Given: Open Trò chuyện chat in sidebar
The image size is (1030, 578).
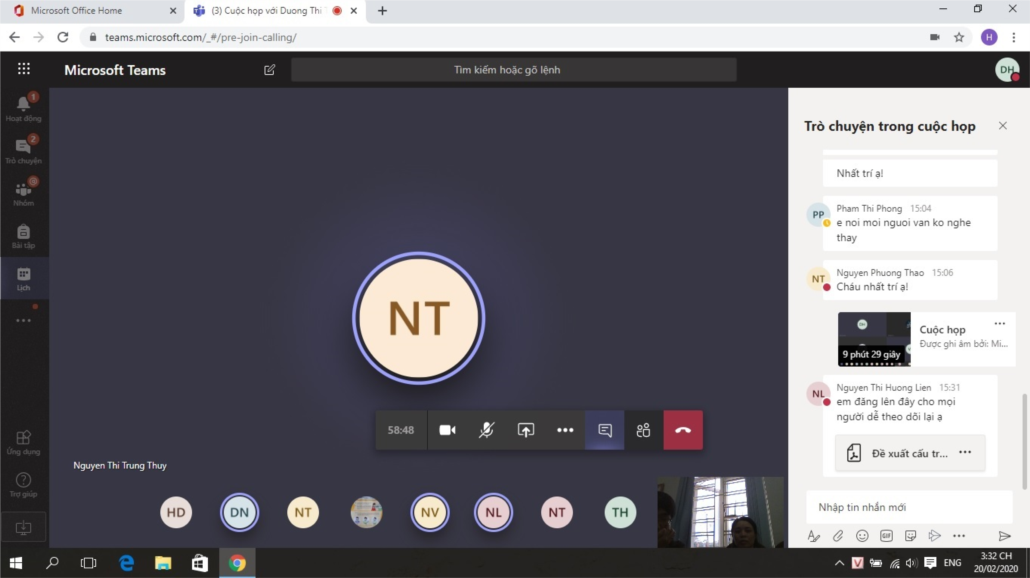Looking at the screenshot, I should point(24,150).
